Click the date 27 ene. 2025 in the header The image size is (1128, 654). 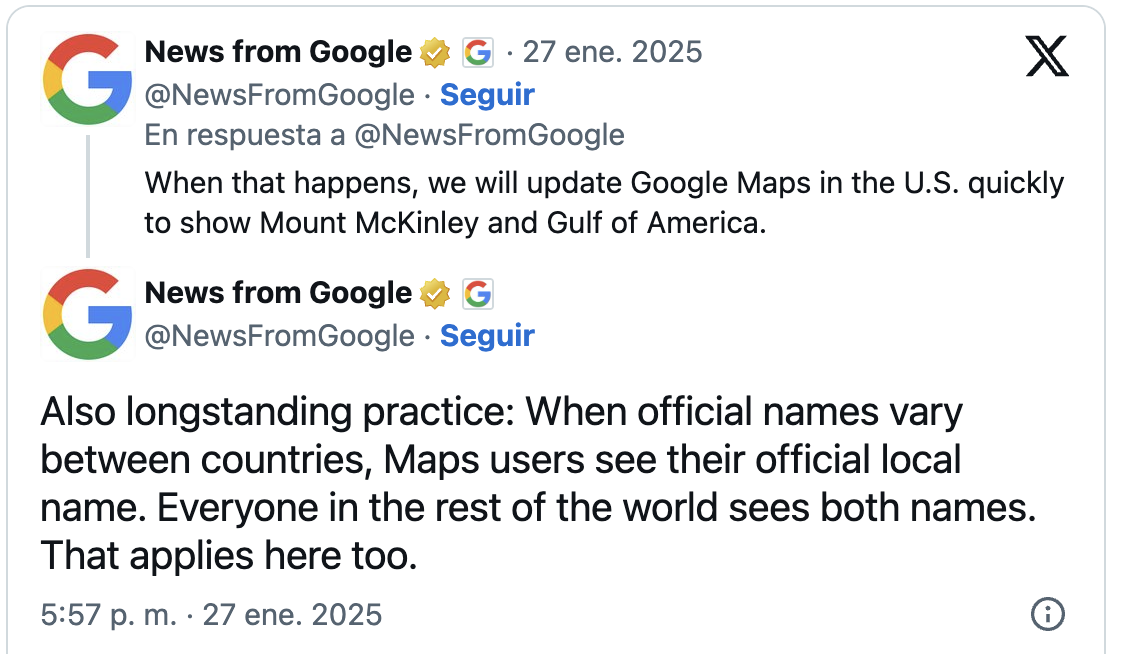(x=612, y=52)
